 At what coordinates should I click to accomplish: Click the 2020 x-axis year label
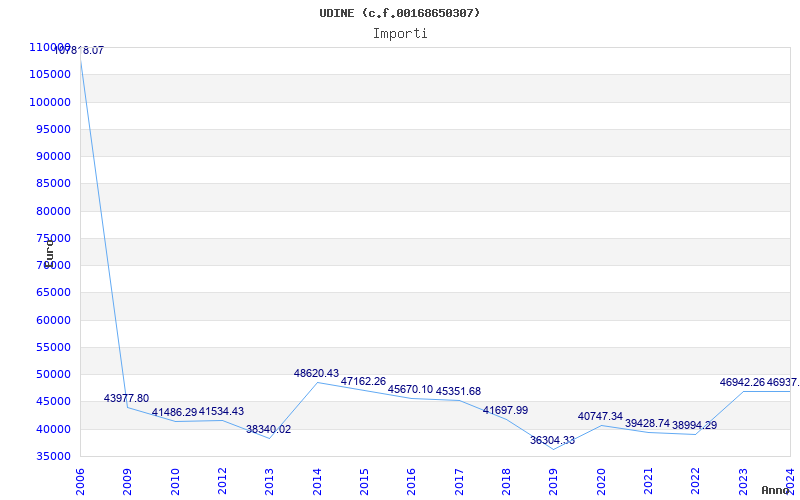point(601,482)
